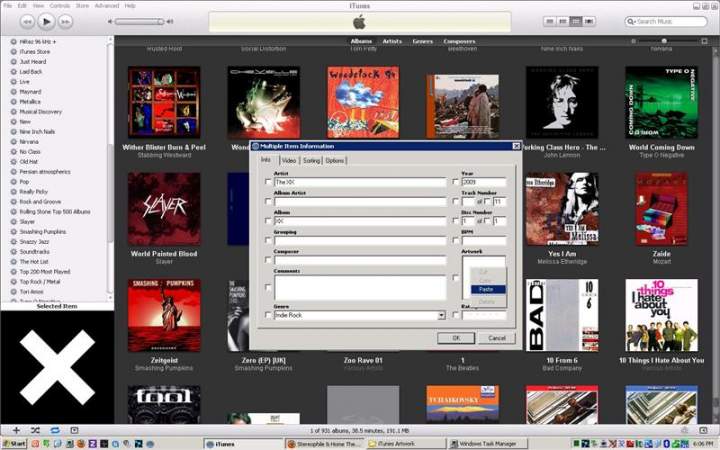Screen dimensions: 720x450
Task: Click the show/hide artwork viewer icon
Action: tap(74, 430)
